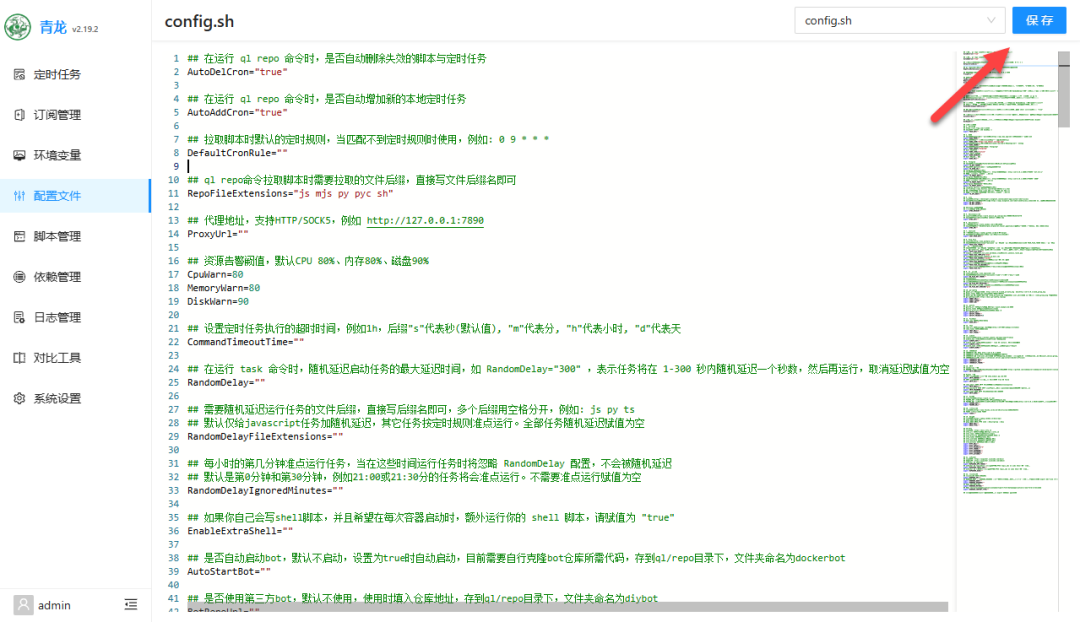Click the 青龙 title link
The height and width of the screenshot is (622, 1080).
(53, 27)
